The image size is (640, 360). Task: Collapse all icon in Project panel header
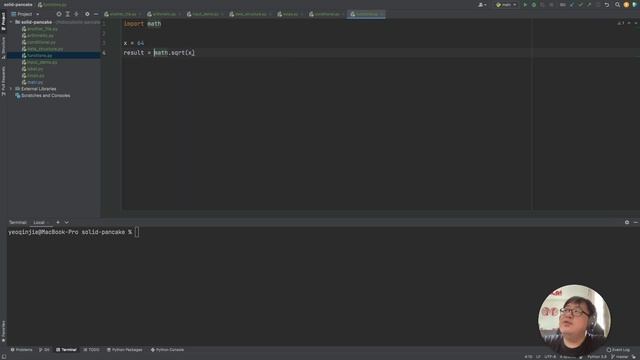coord(76,14)
